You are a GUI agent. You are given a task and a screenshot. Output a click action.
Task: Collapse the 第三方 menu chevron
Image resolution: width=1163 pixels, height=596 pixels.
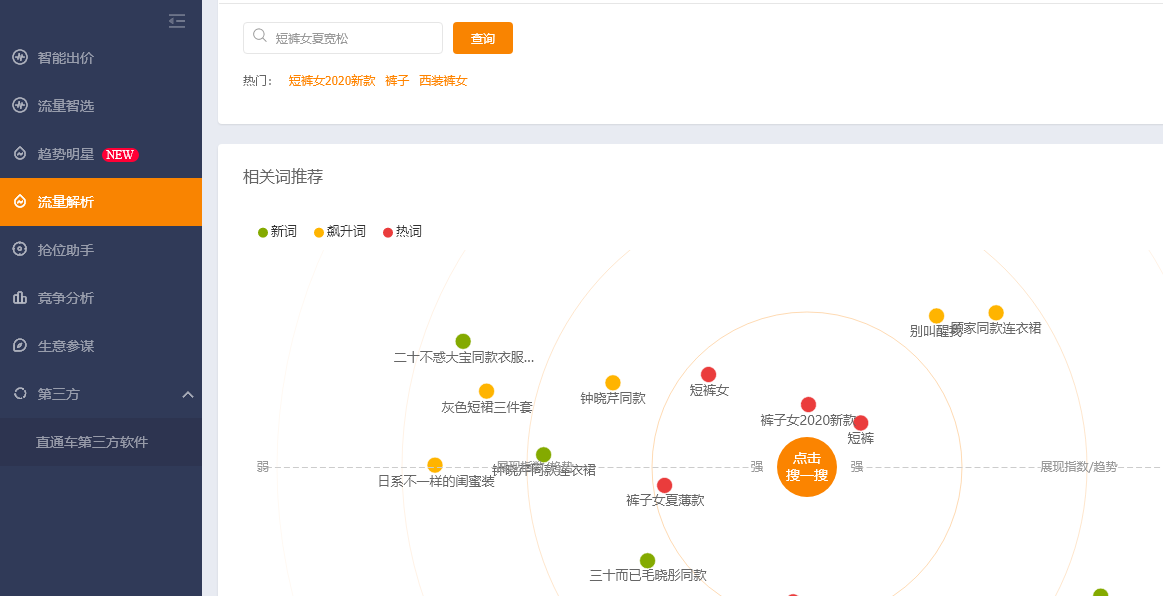click(188, 394)
